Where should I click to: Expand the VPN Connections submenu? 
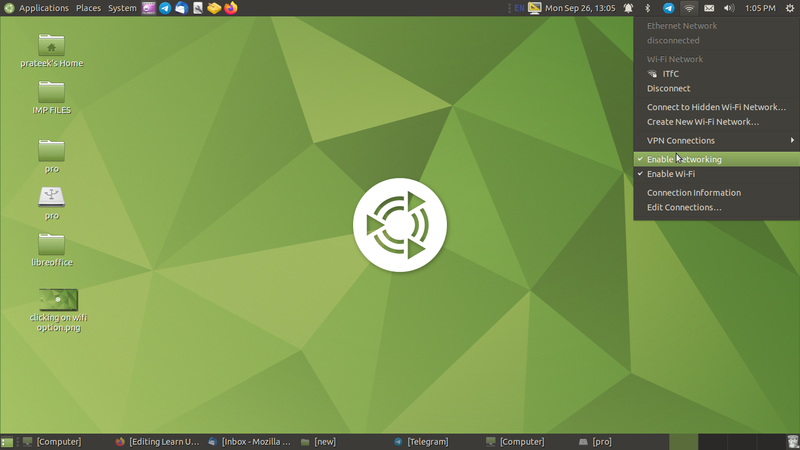[716, 140]
